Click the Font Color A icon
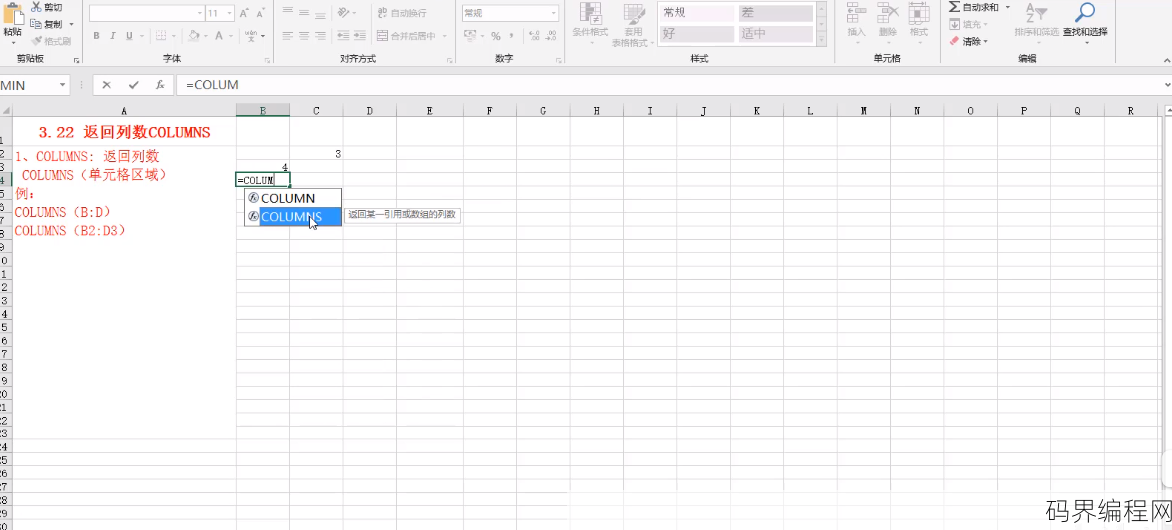 click(219, 36)
